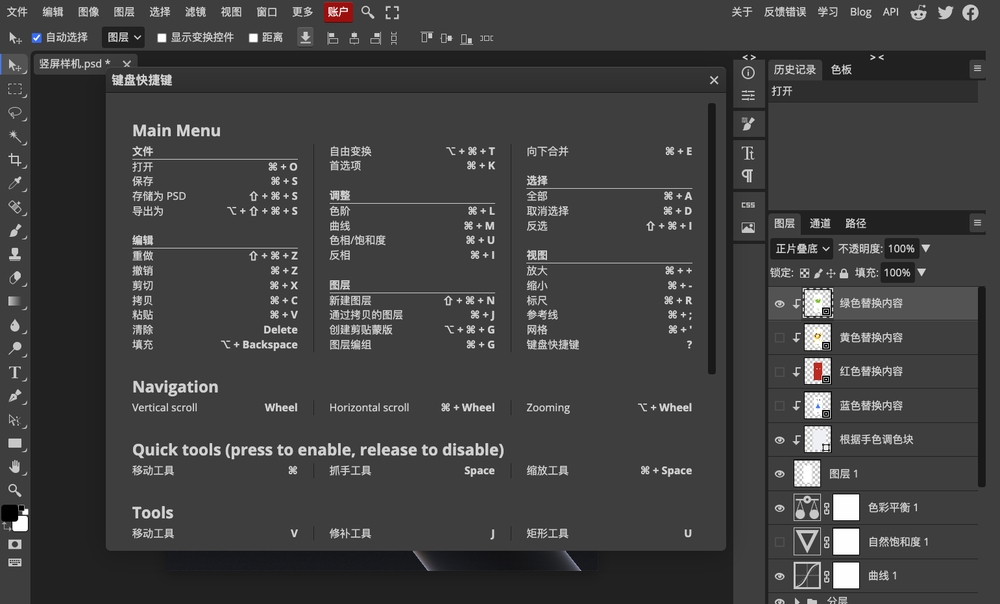Select the Gradient tool
Image resolution: width=1000 pixels, height=604 pixels.
15,302
